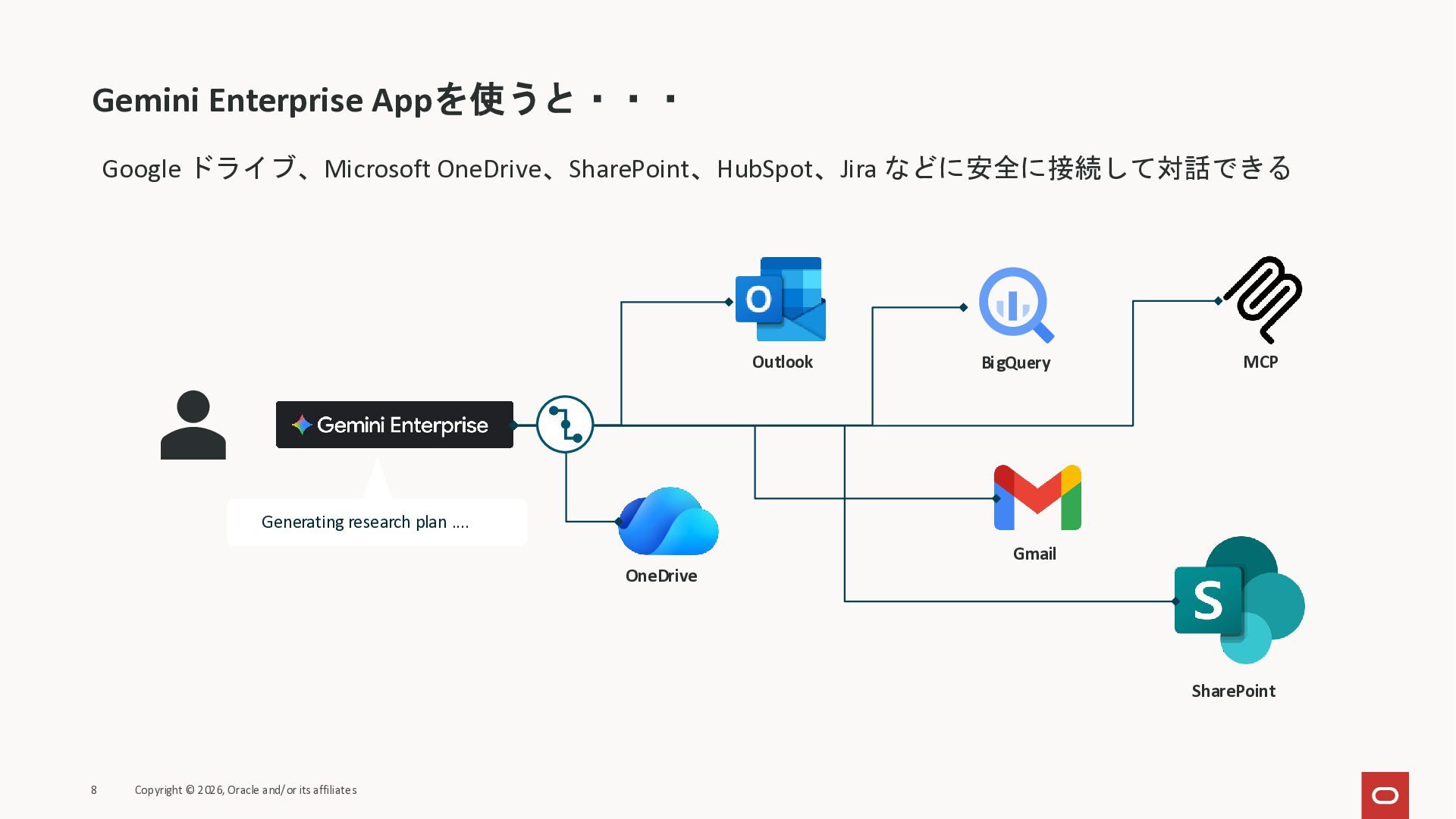The height and width of the screenshot is (819, 1456).
Task: Select the slide page number 8
Action: (x=94, y=790)
